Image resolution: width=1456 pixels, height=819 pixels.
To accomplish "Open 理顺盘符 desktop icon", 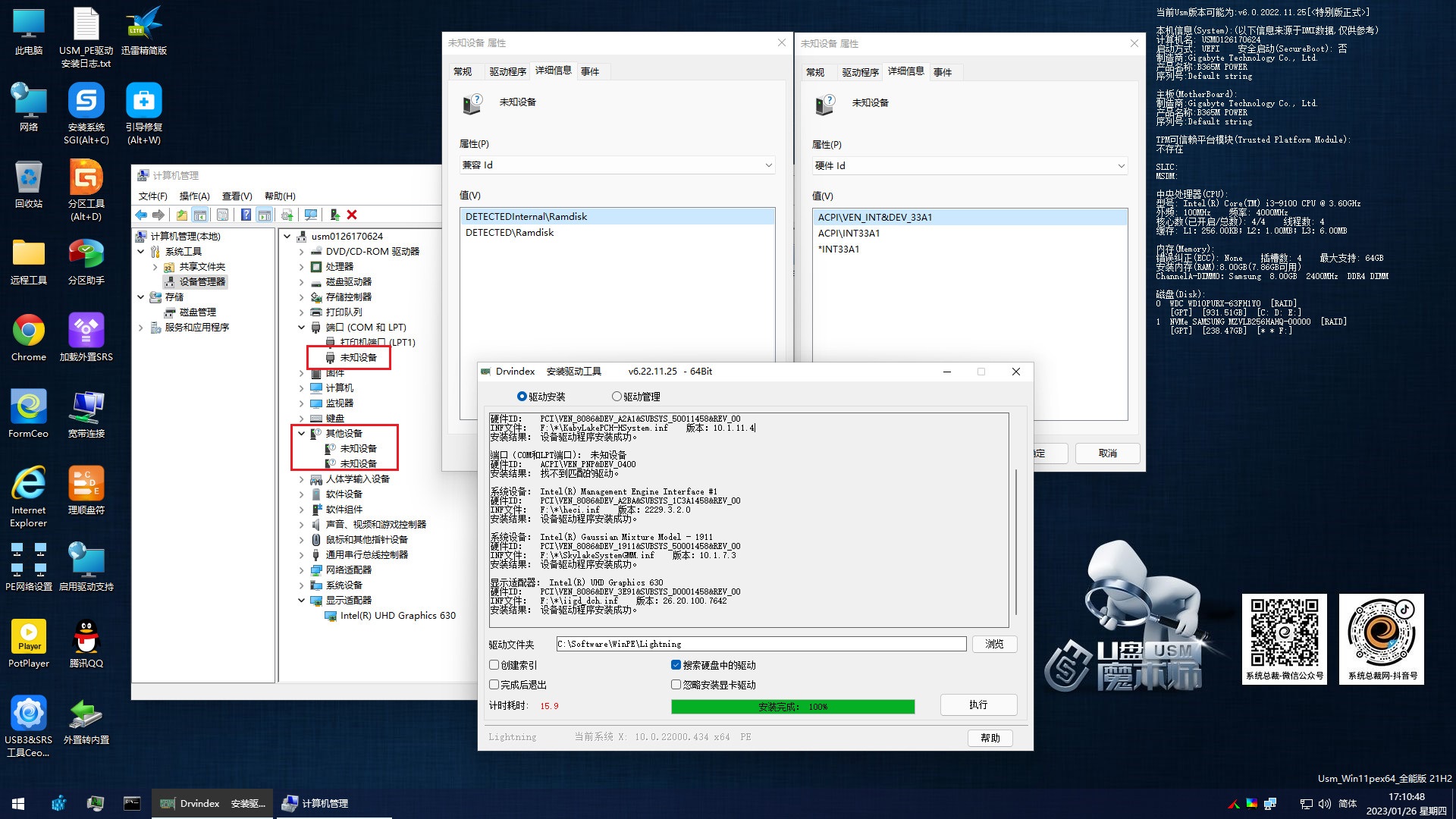I will pos(86,491).
